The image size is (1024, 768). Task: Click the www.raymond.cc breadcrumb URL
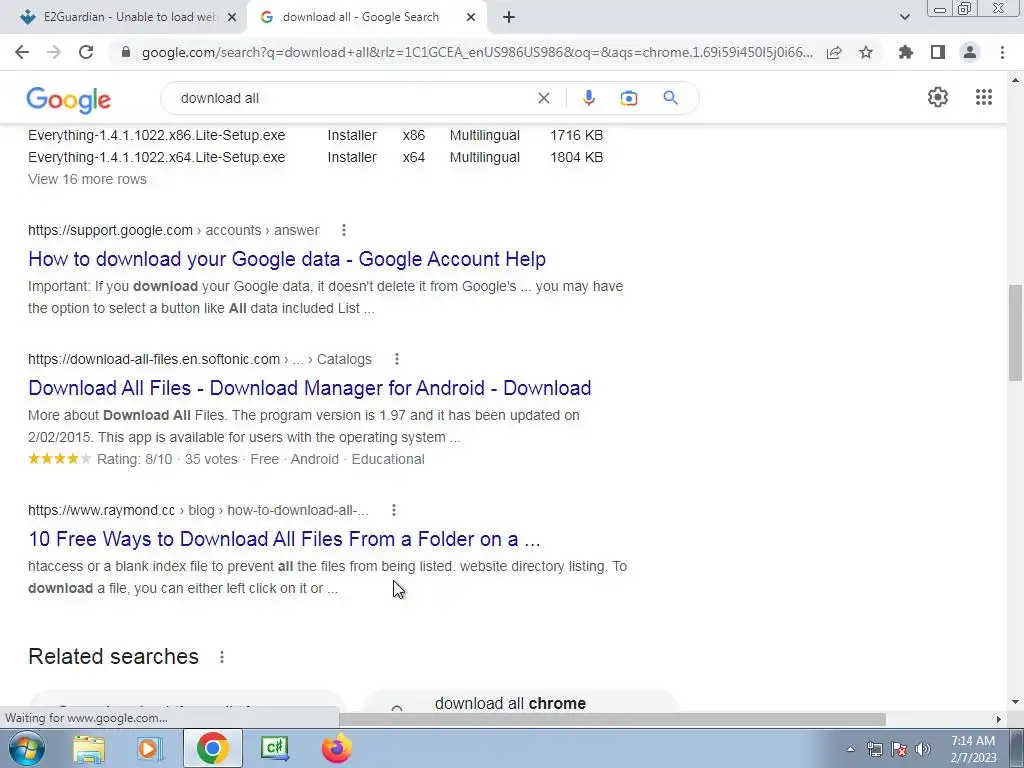pos(198,510)
